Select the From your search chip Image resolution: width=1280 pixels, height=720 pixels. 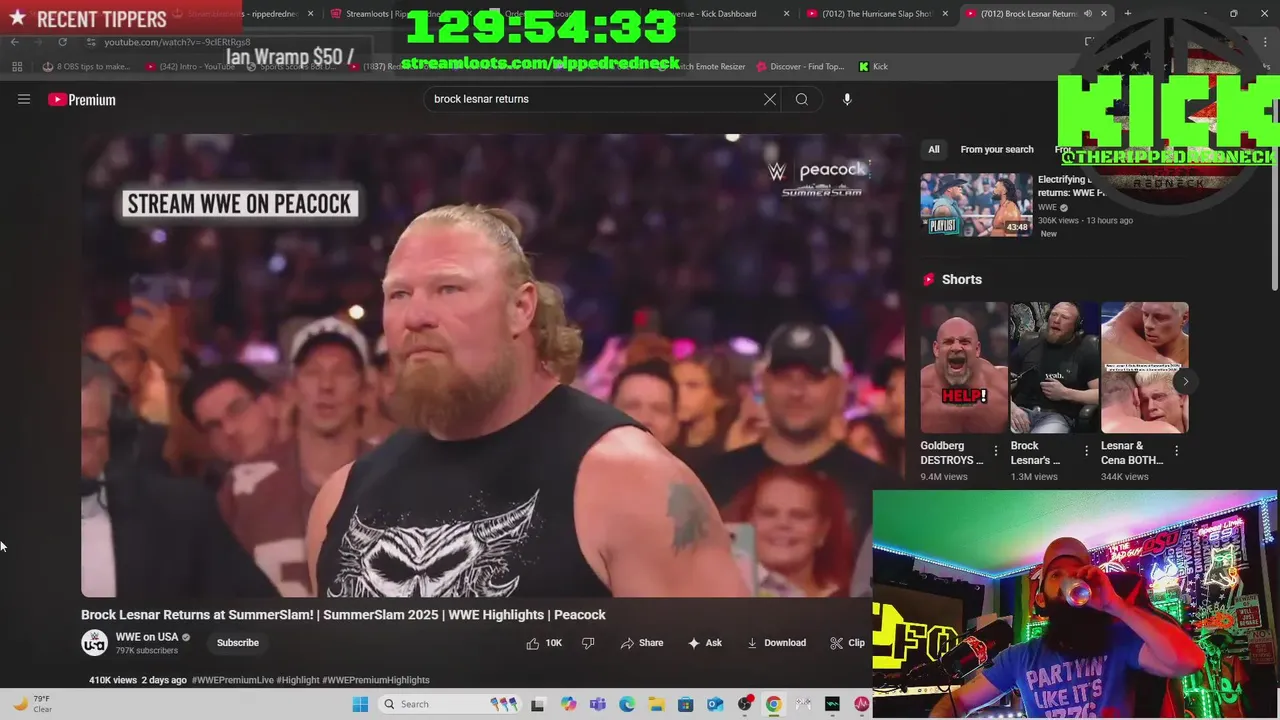coord(997,150)
